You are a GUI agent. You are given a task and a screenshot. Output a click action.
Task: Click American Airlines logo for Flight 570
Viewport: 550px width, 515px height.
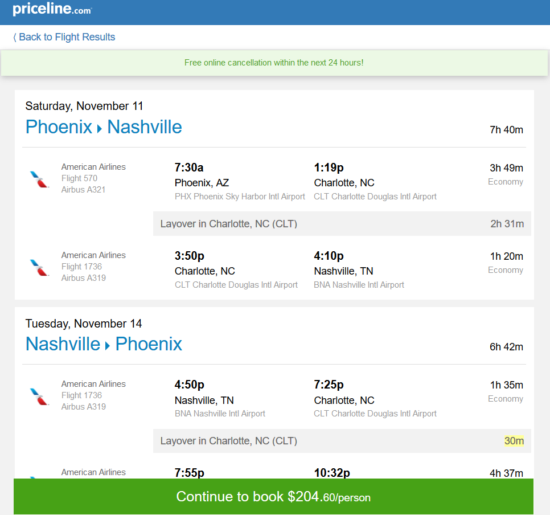(x=39, y=179)
